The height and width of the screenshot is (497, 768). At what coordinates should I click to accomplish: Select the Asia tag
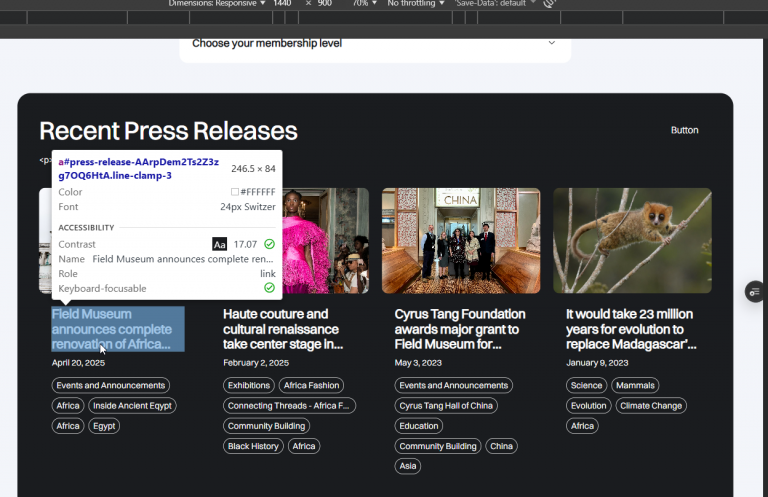click(408, 466)
